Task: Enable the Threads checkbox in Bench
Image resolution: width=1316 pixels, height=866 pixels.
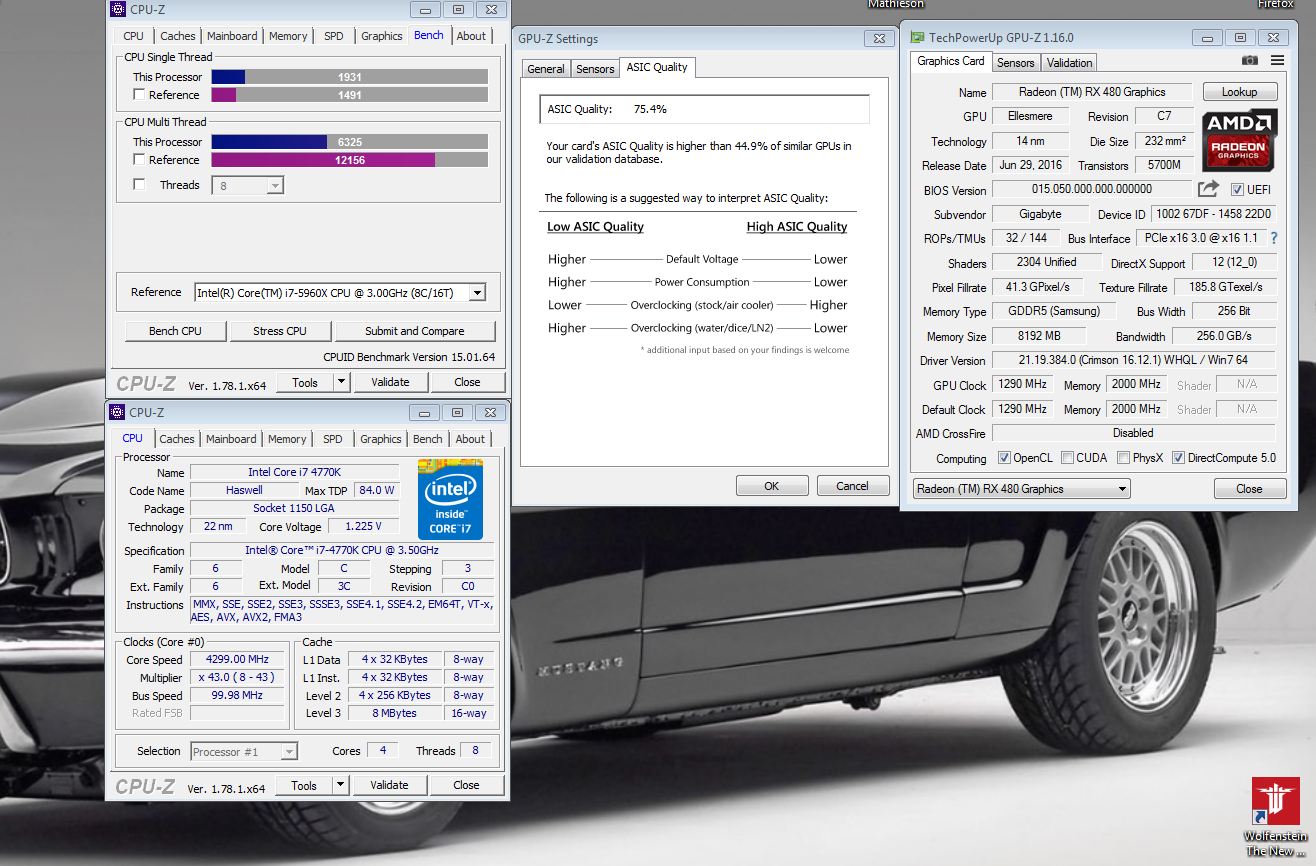Action: coord(139,185)
